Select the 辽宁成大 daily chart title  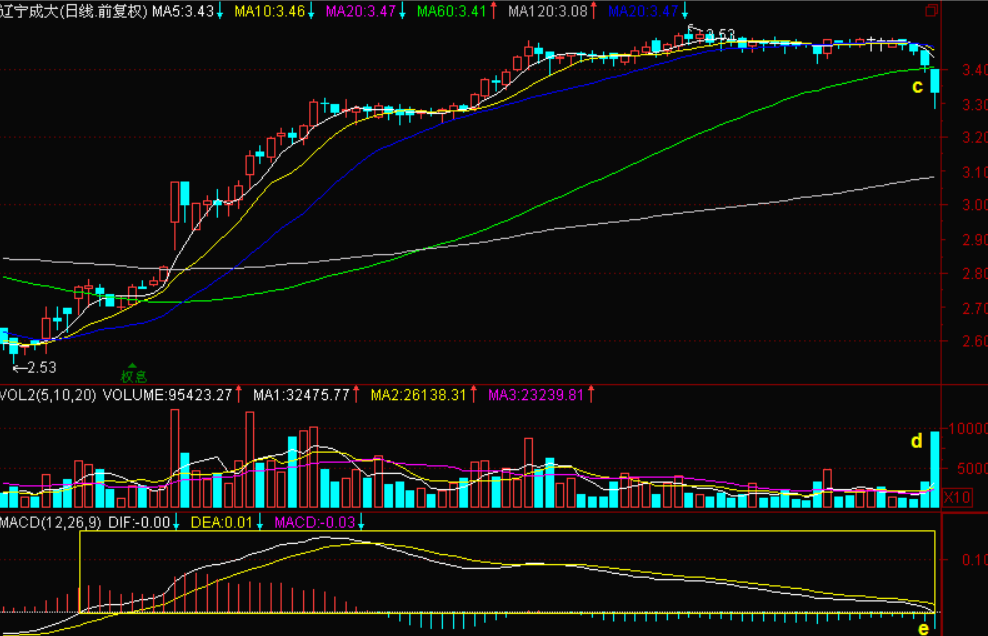[74, 11]
